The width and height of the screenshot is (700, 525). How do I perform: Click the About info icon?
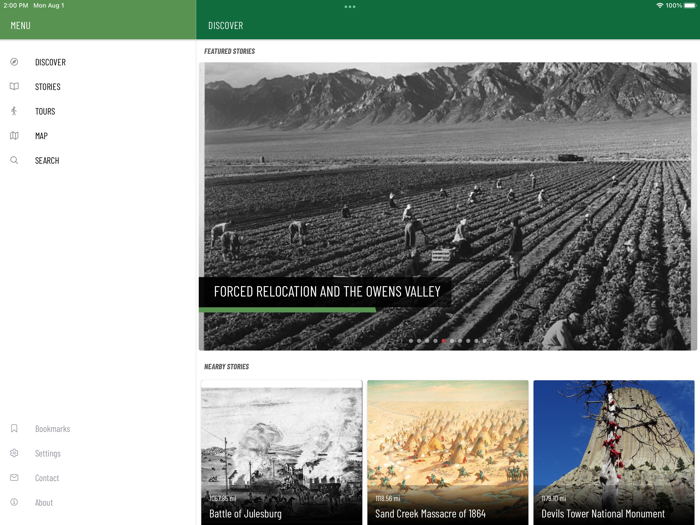point(14,502)
